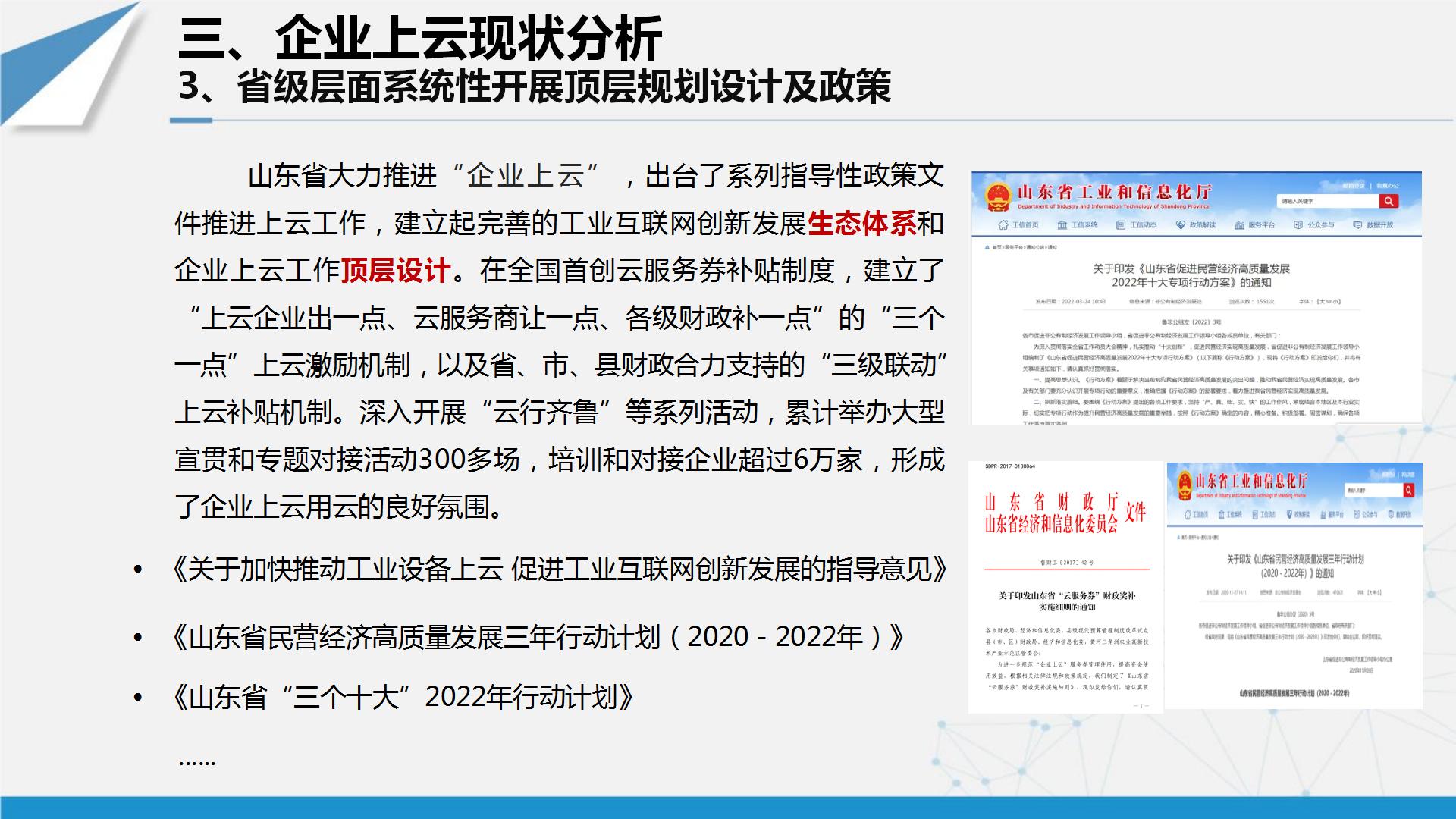Click the phrase “三级联动” in the paragraph
The height and width of the screenshot is (819, 1456).
[883, 365]
